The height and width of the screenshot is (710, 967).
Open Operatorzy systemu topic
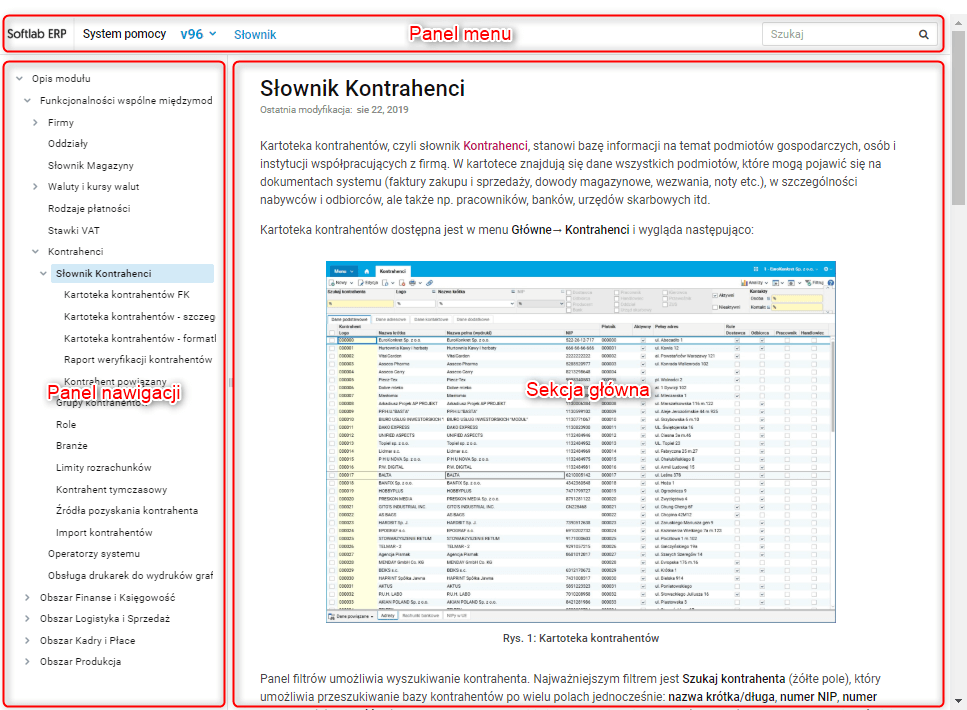[94, 553]
